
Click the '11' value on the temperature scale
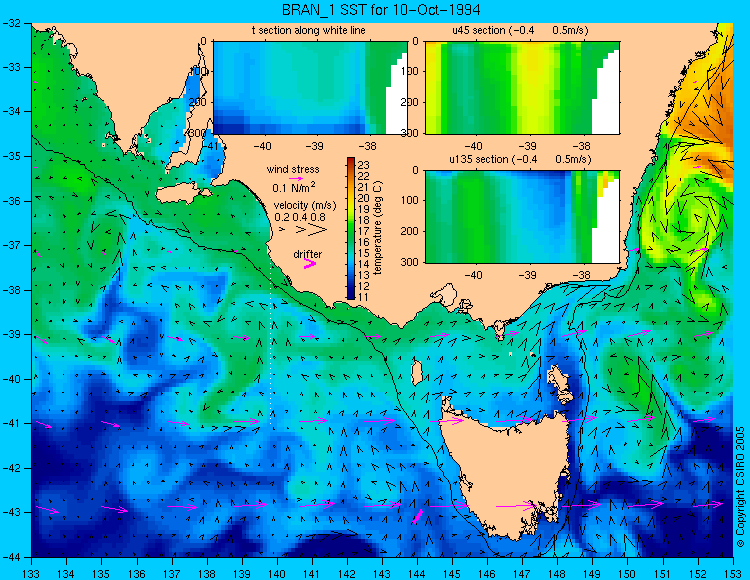pos(364,297)
